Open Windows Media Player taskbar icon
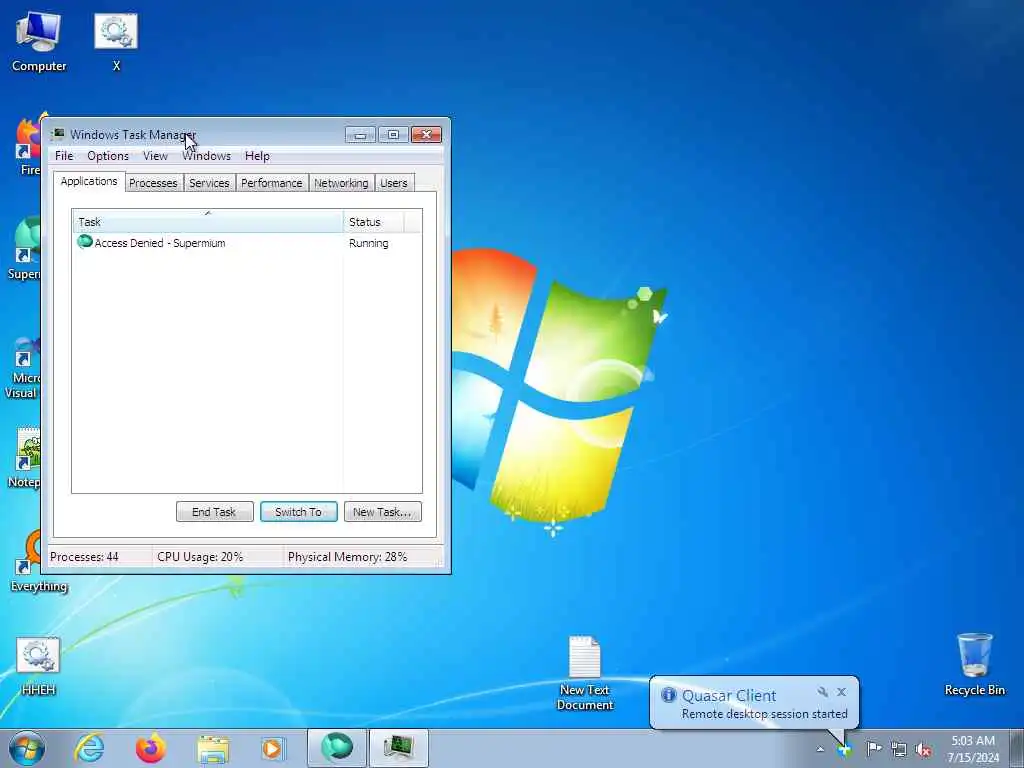1024x768 pixels. click(272, 748)
